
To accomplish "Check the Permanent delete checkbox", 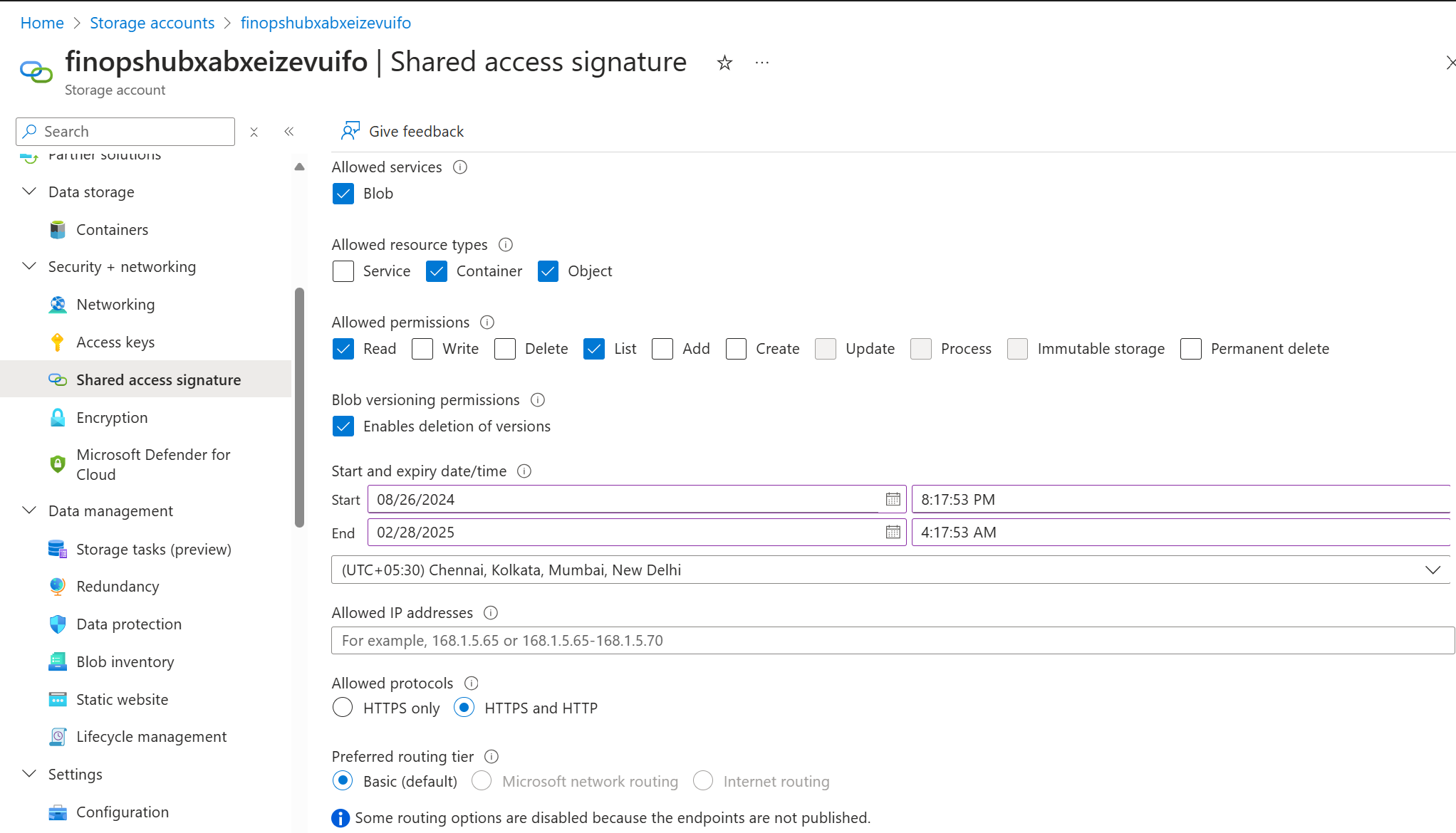I will pos(1191,349).
